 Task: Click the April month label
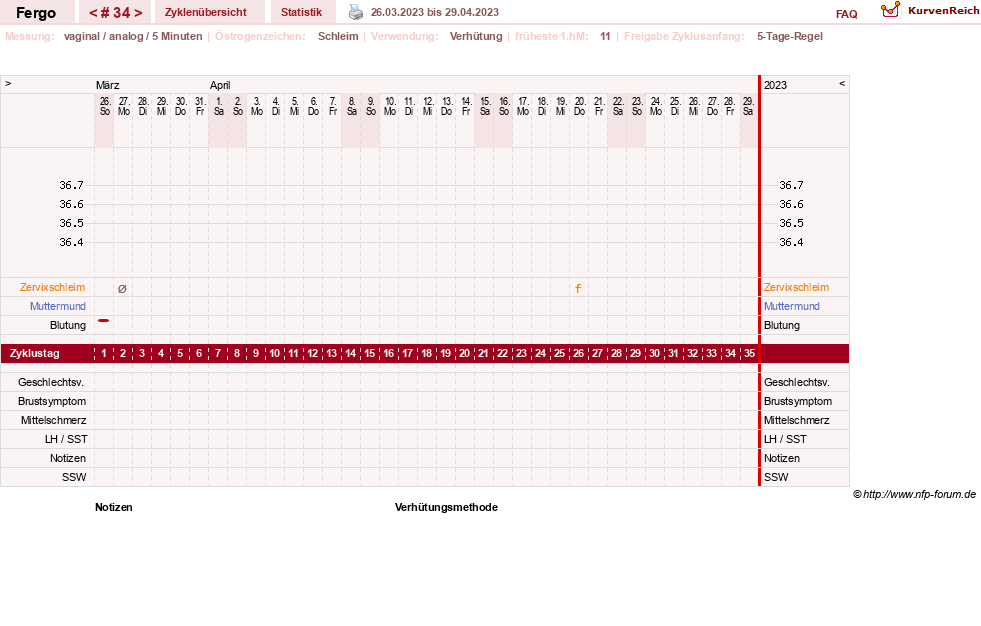tap(220, 85)
